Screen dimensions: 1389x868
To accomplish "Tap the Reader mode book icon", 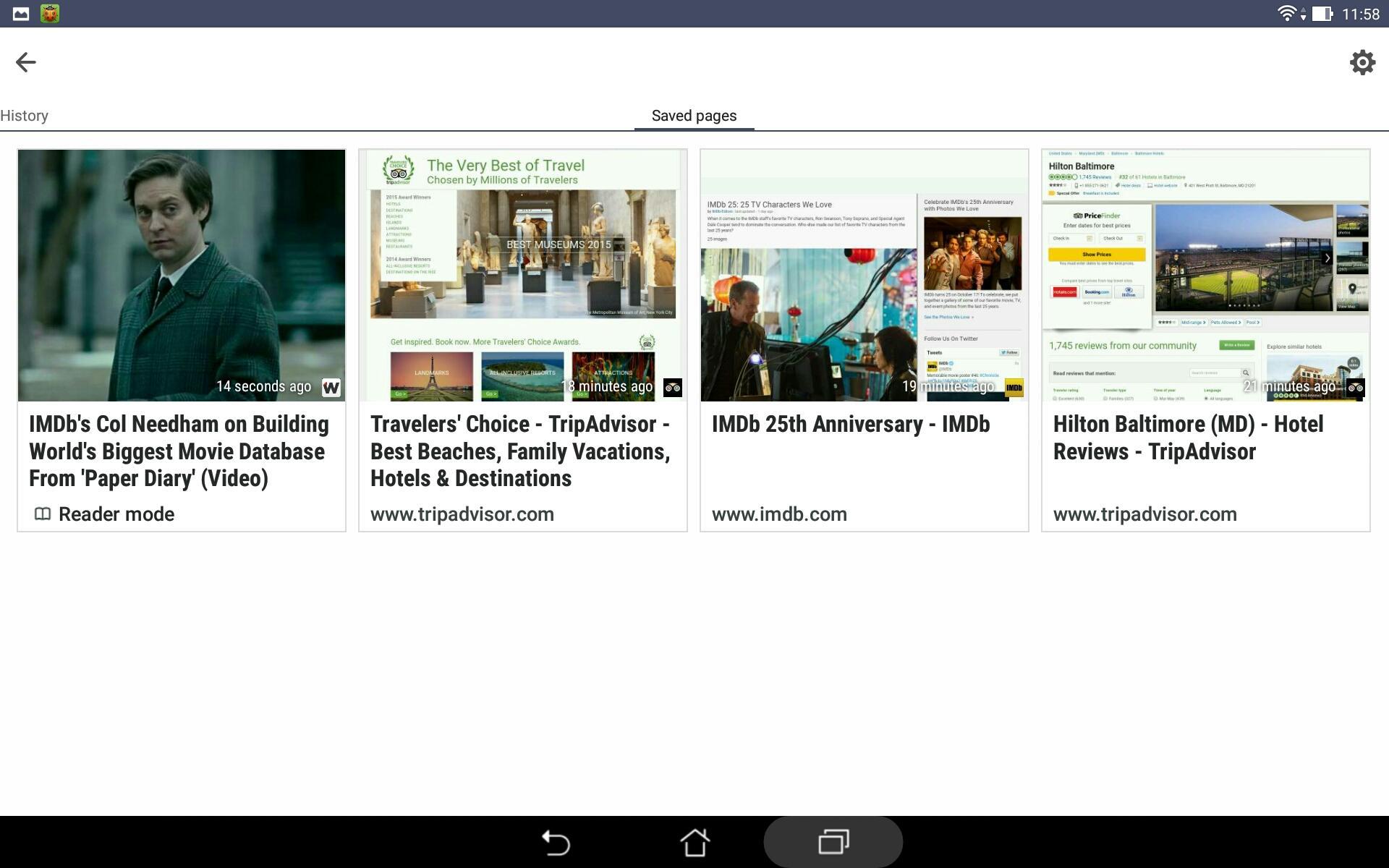I will click(43, 514).
